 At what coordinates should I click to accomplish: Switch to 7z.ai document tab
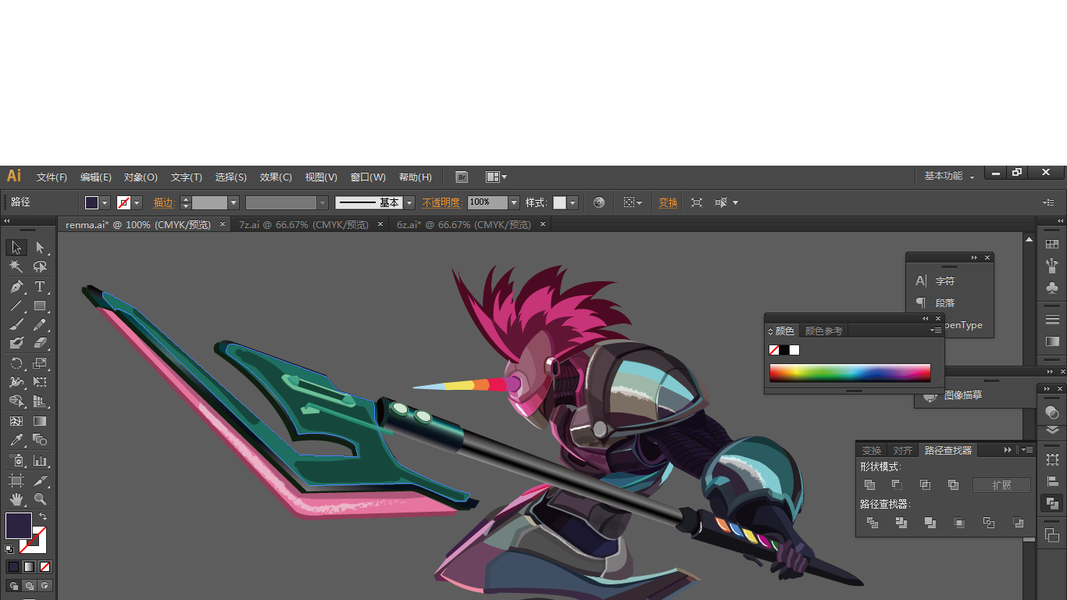303,224
